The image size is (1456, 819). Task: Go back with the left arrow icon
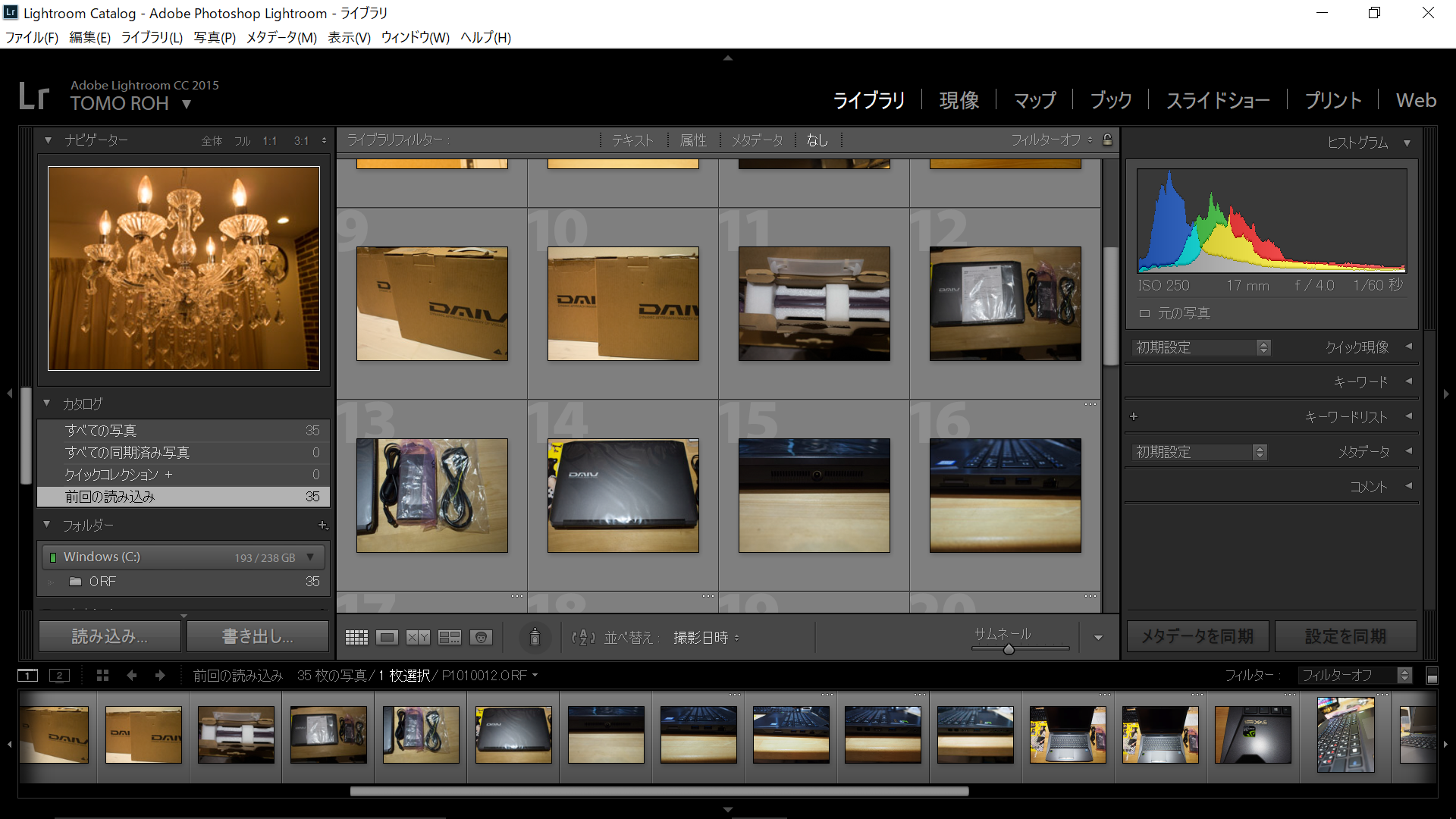(x=132, y=675)
